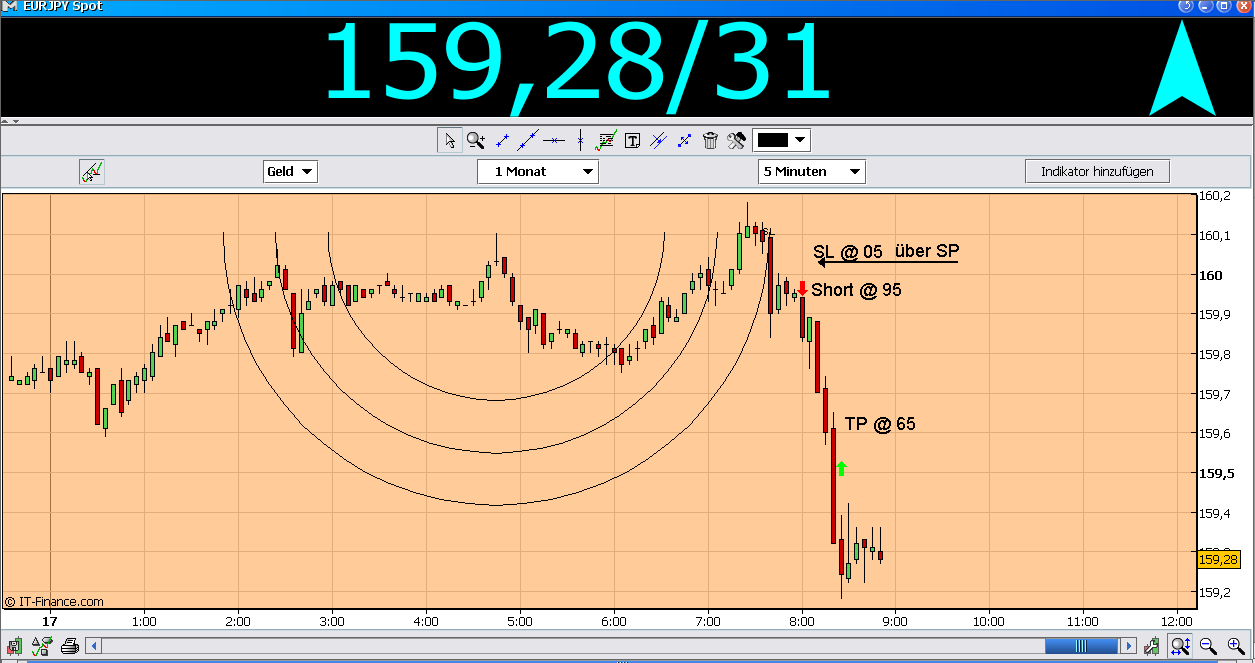This screenshot has height=663, width=1255.
Task: Click the 'TP @ 65' annotation
Action: [880, 424]
